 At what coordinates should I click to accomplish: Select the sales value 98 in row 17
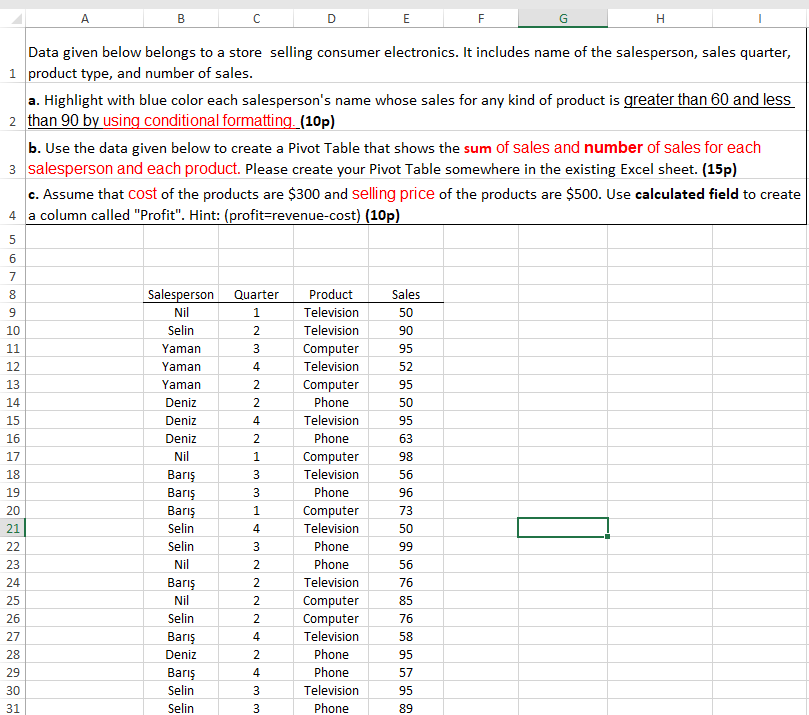pyautogui.click(x=406, y=456)
